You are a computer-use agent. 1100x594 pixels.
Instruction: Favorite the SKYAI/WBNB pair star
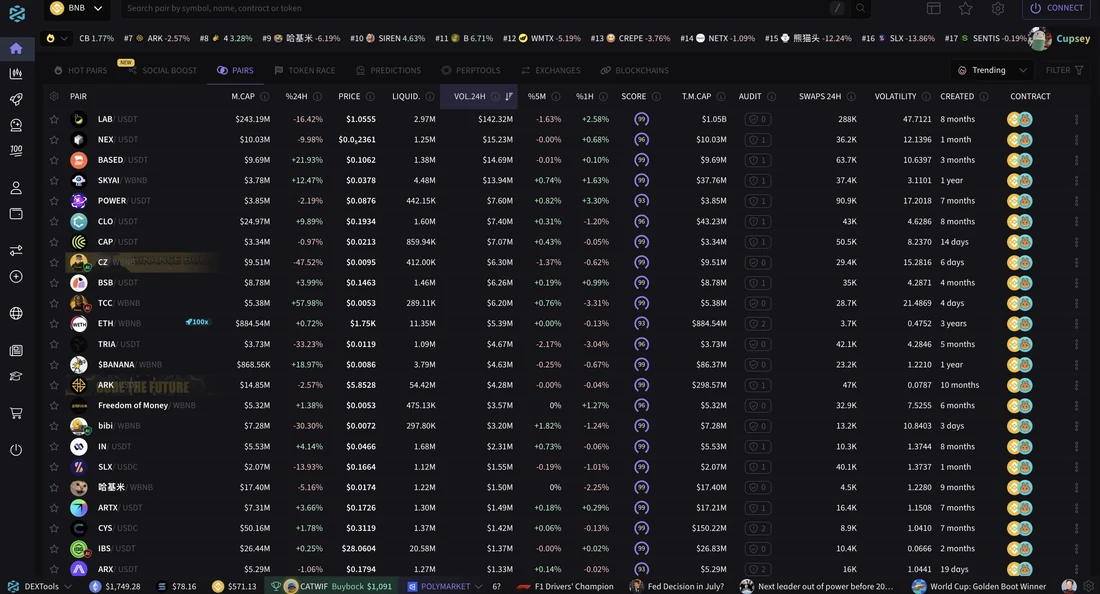coord(54,180)
